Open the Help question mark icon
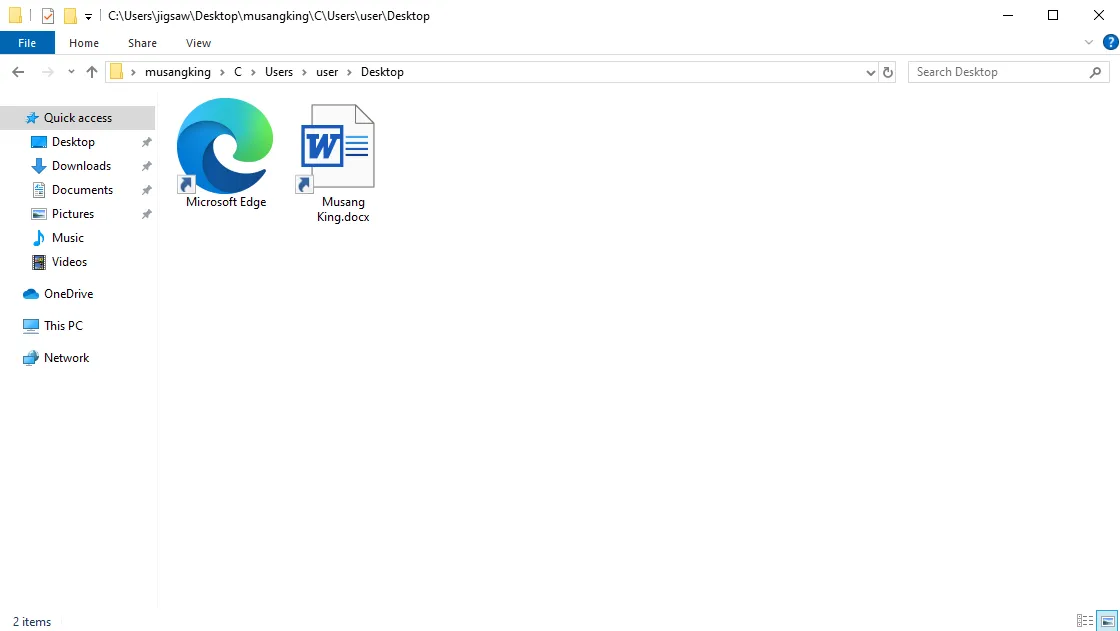 coord(1111,42)
